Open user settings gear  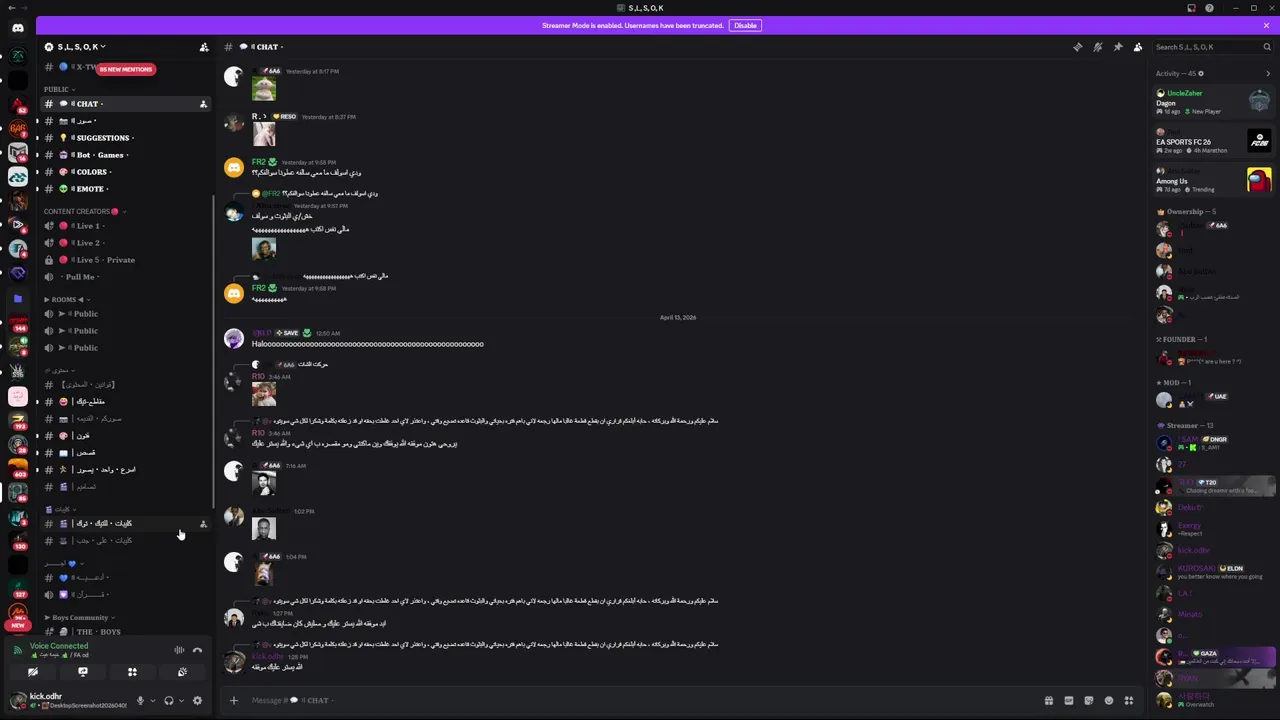[197, 700]
